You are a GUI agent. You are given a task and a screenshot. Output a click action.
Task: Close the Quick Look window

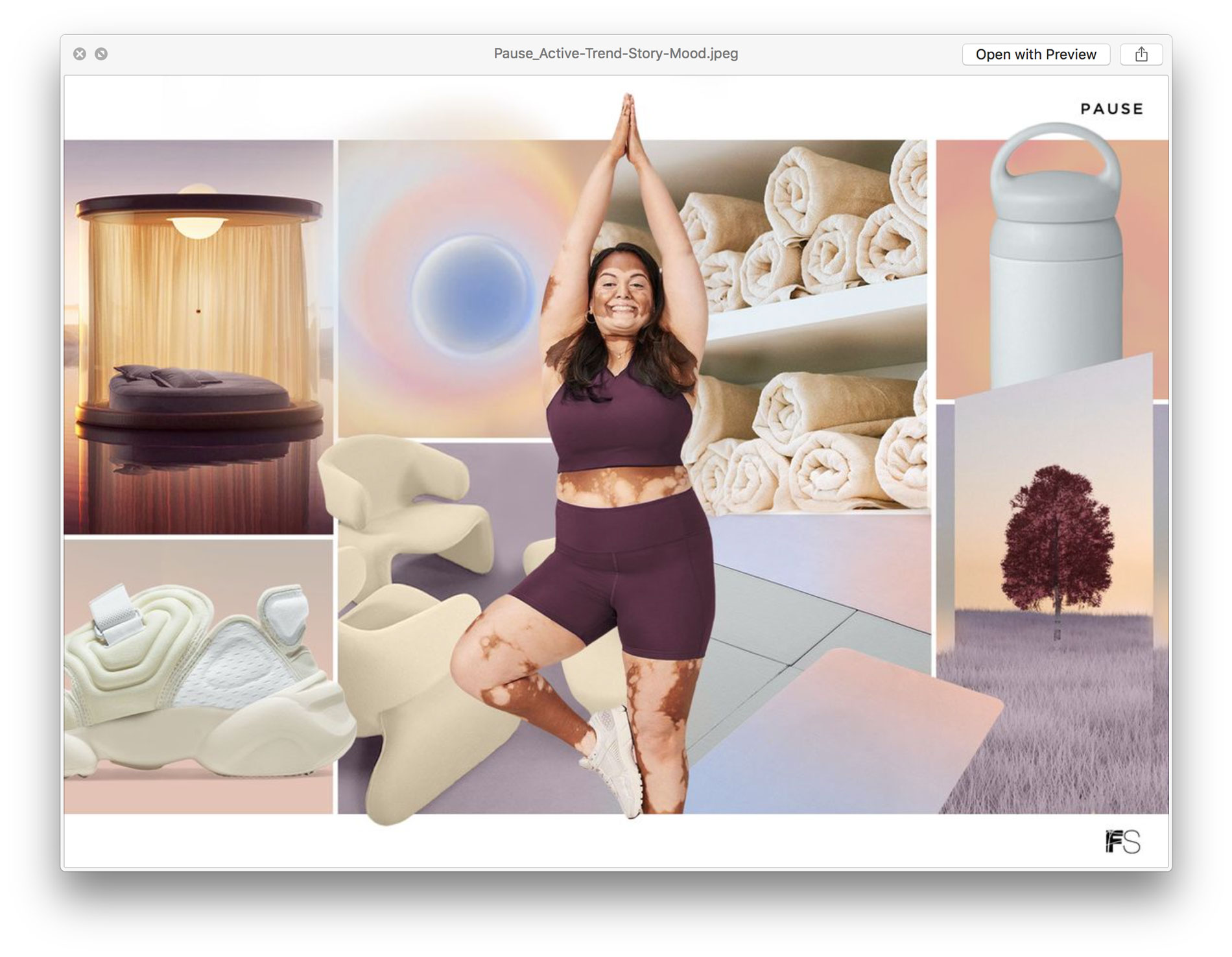80,54
